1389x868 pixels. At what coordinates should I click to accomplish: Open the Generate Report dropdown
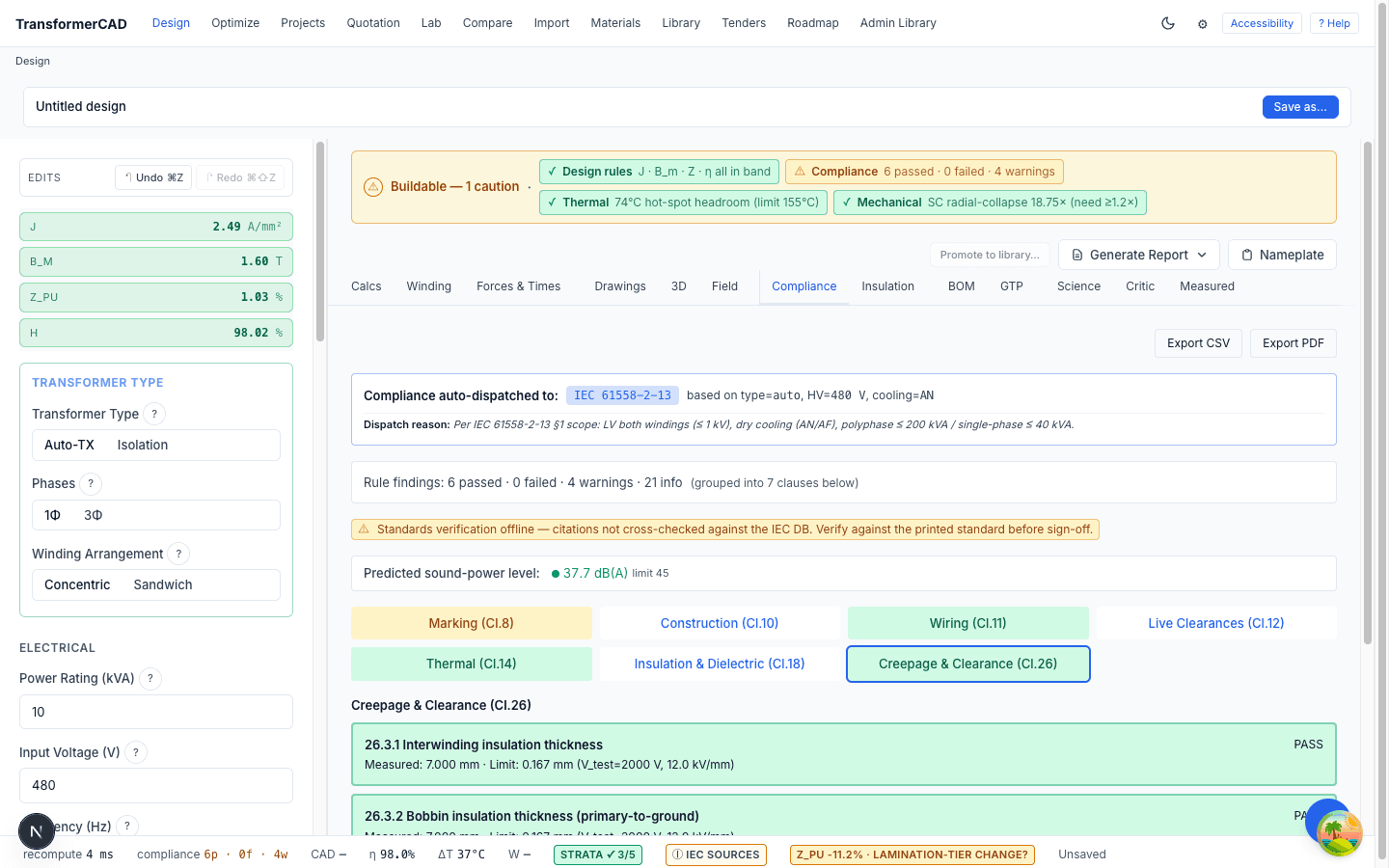tap(1139, 255)
